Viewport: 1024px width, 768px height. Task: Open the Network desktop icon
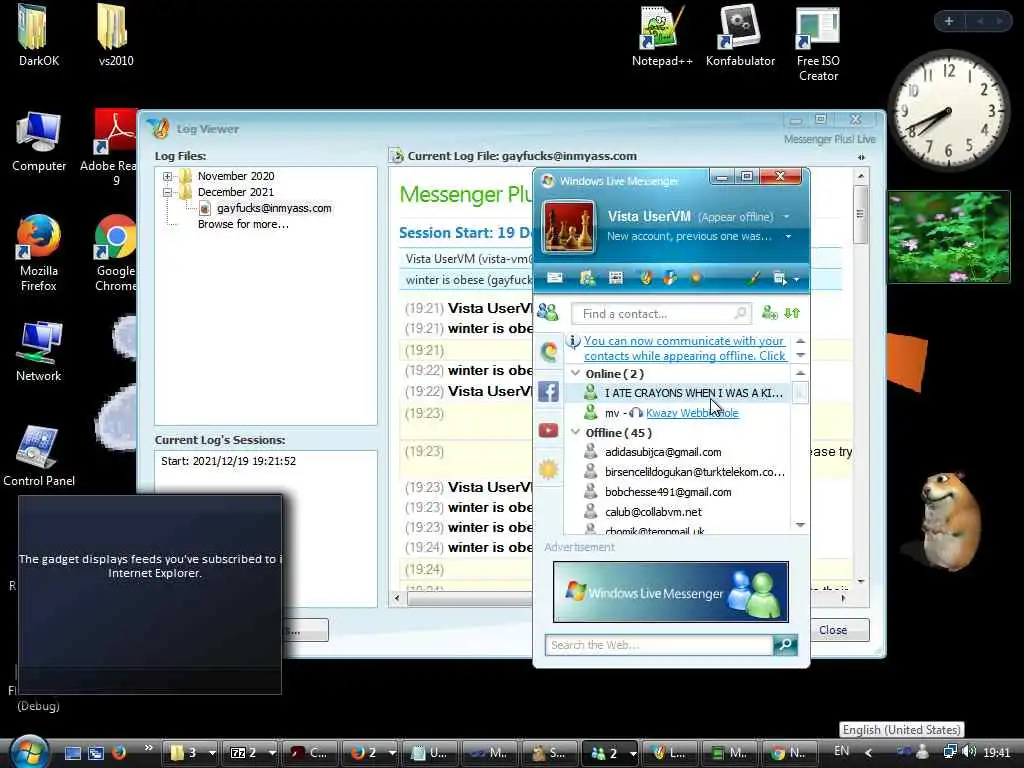pyautogui.click(x=39, y=351)
